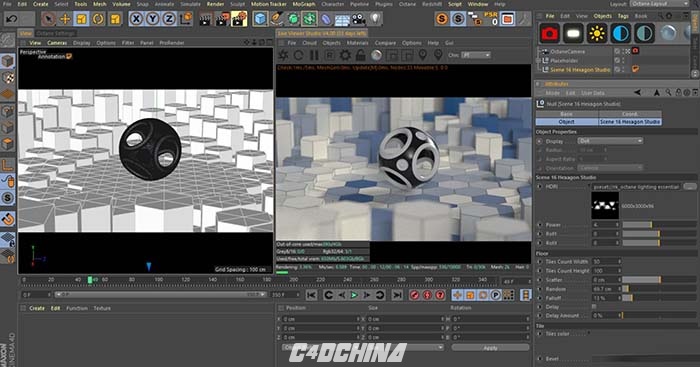
Task: Click the yellow sun Octane daylight icon
Action: tap(597, 33)
